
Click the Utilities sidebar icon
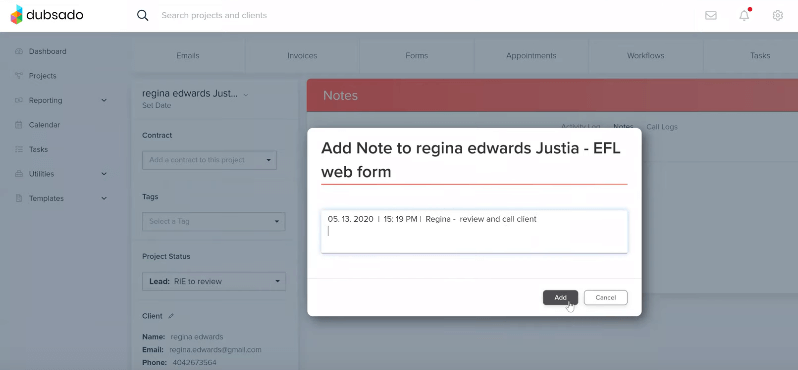point(19,174)
